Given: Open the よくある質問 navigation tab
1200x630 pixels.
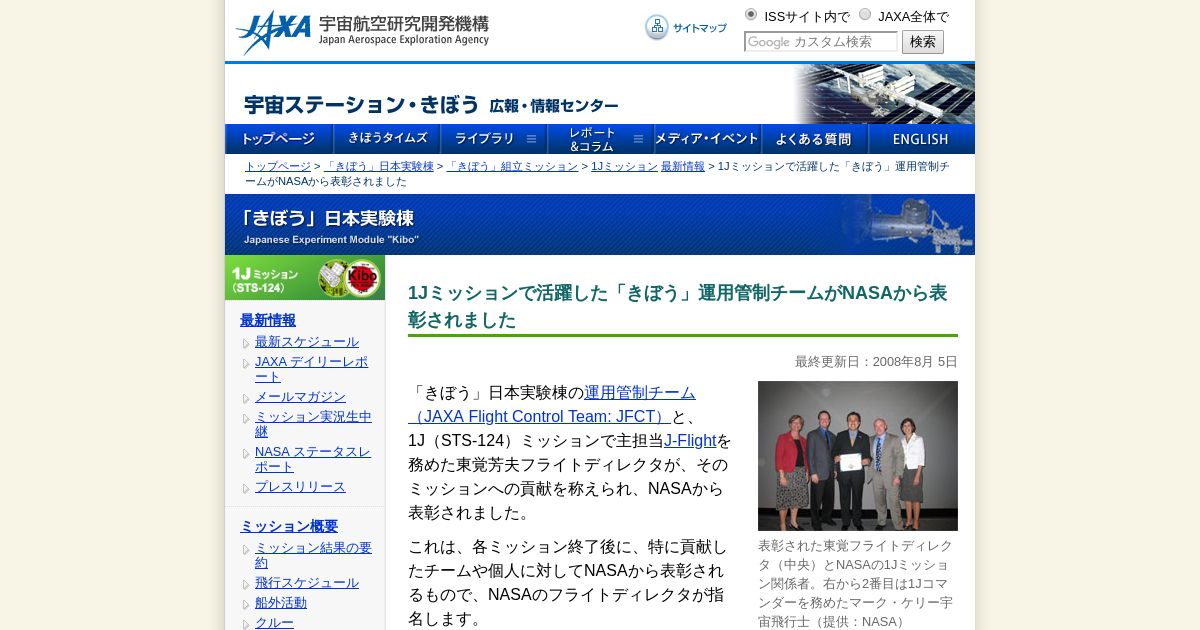Looking at the screenshot, I should click(815, 139).
